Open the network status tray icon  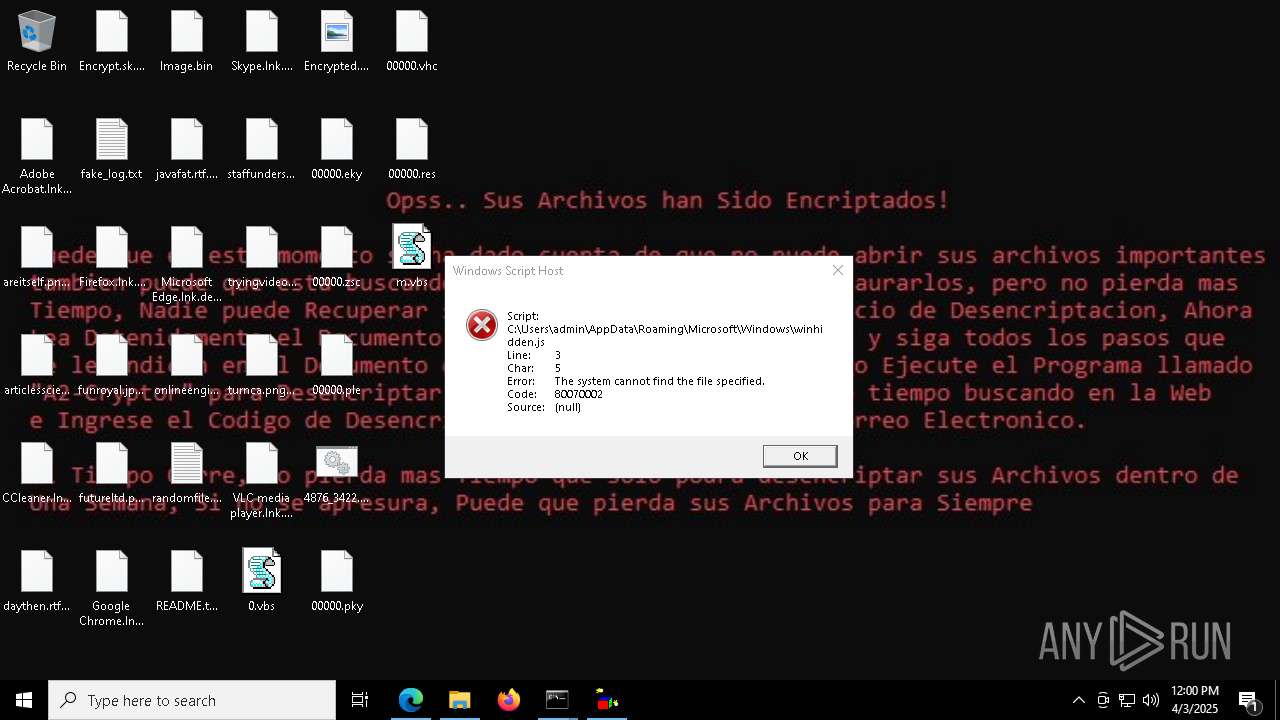(x=1127, y=700)
